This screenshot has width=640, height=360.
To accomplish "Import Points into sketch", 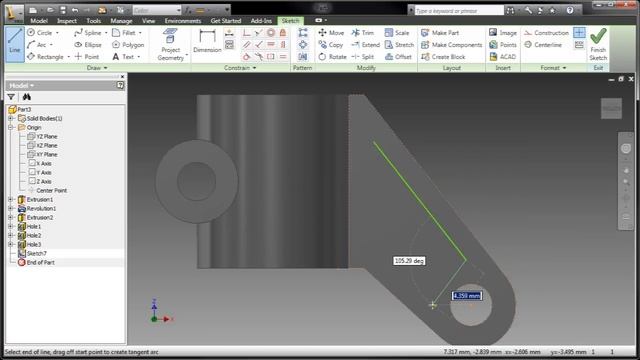I will (502, 44).
